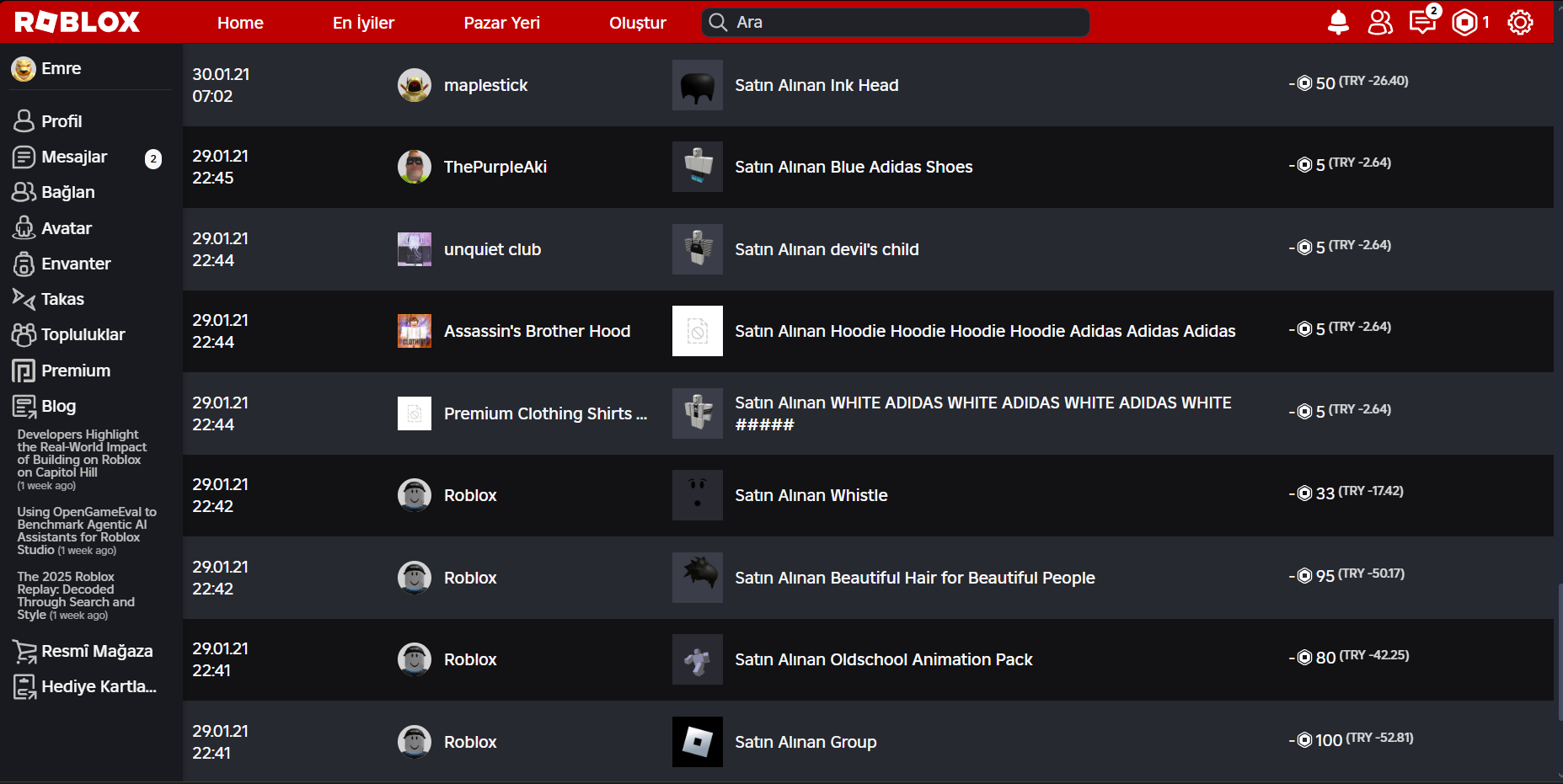
Task: Click the "-50 (TRY -26.40)" amount
Action: tap(1348, 82)
